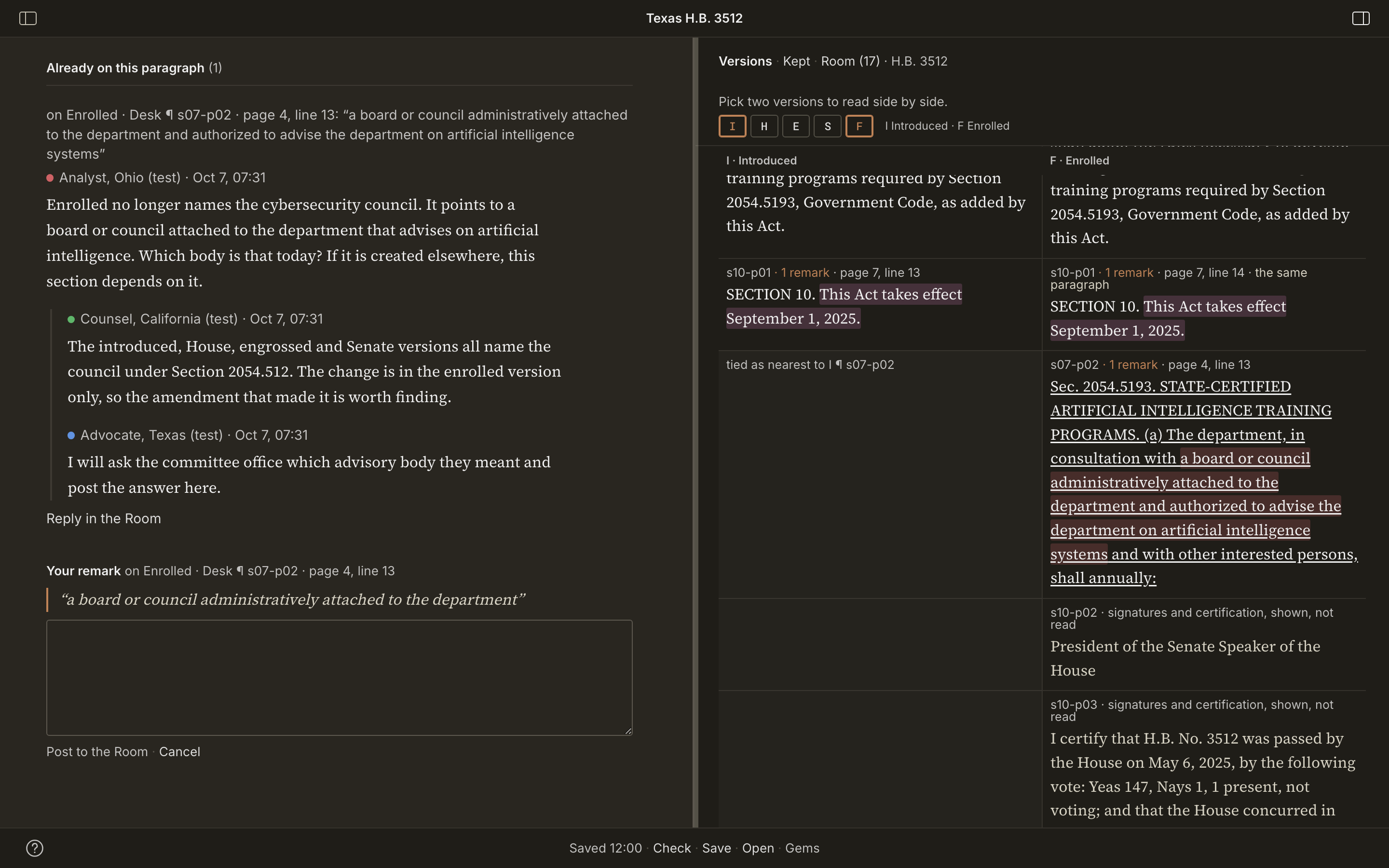Open the 1 remark link on Introduced s10-p01
The width and height of the screenshot is (1389, 868).
point(804,272)
